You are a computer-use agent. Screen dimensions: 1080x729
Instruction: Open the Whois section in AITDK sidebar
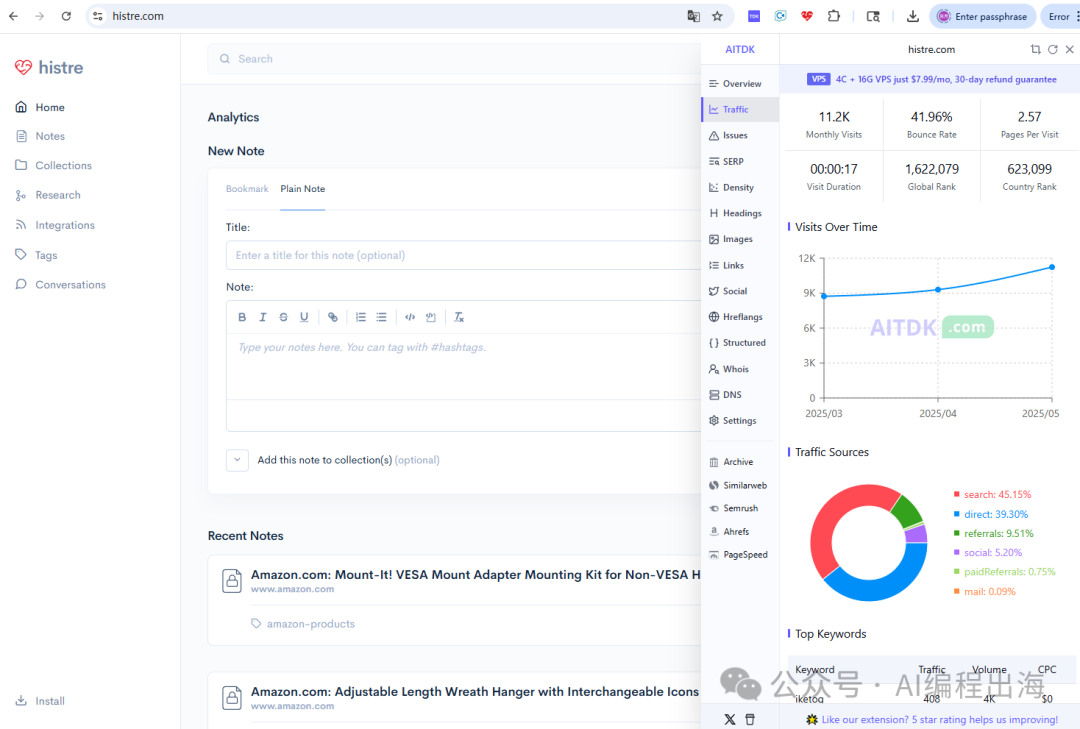point(735,369)
